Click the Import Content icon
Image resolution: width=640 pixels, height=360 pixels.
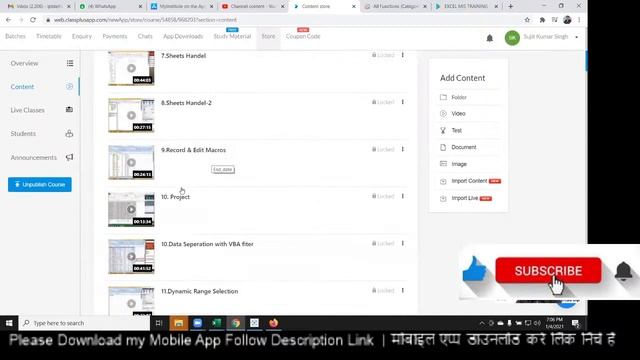pyautogui.click(x=443, y=181)
